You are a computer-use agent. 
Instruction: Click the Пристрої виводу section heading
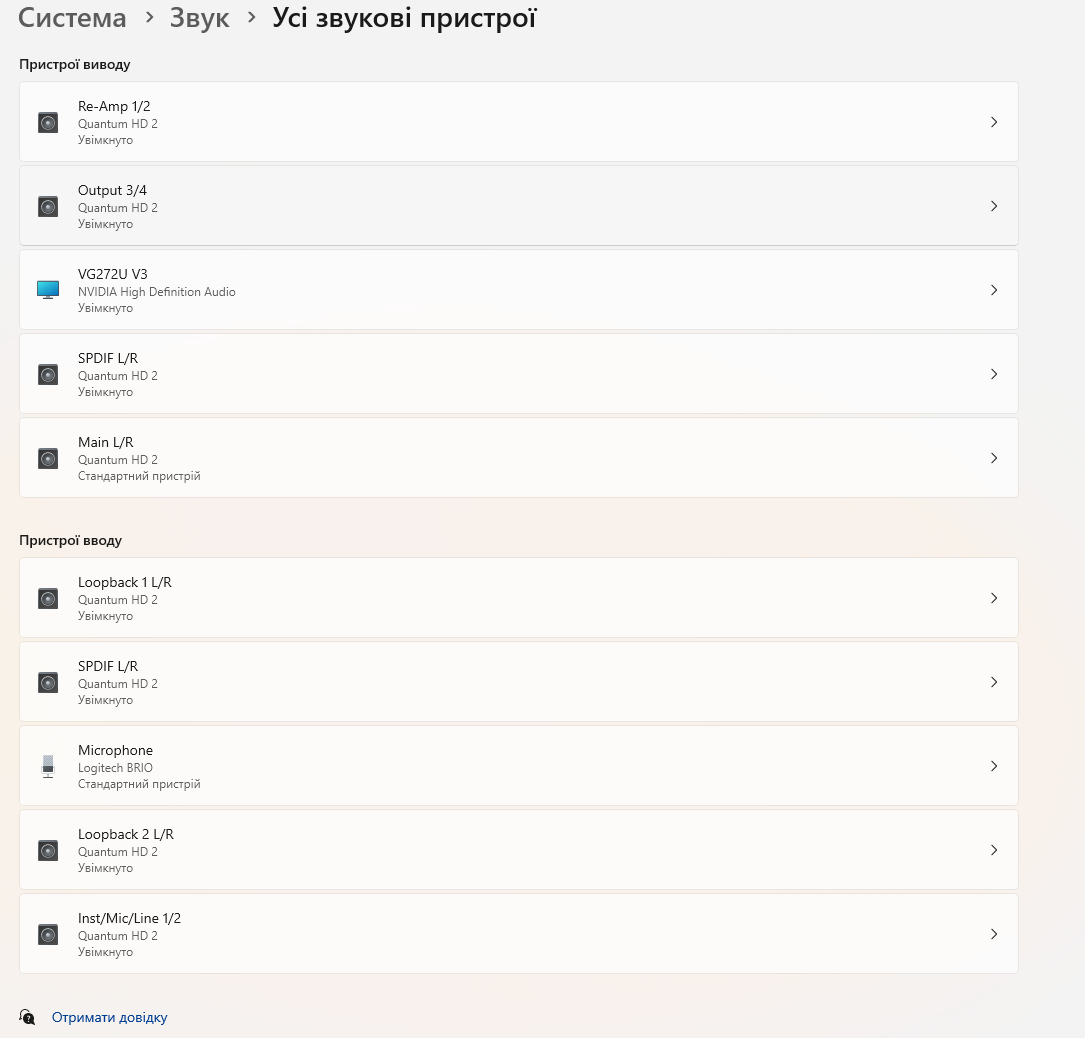75,64
